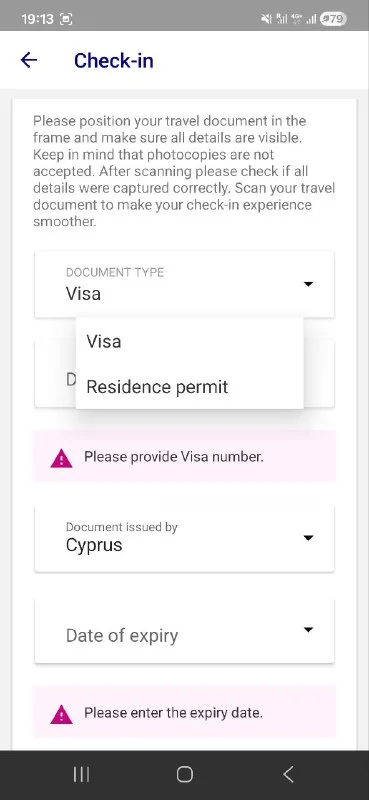Tap the Android navigation back chevron
The width and height of the screenshot is (369, 800).
(288, 774)
